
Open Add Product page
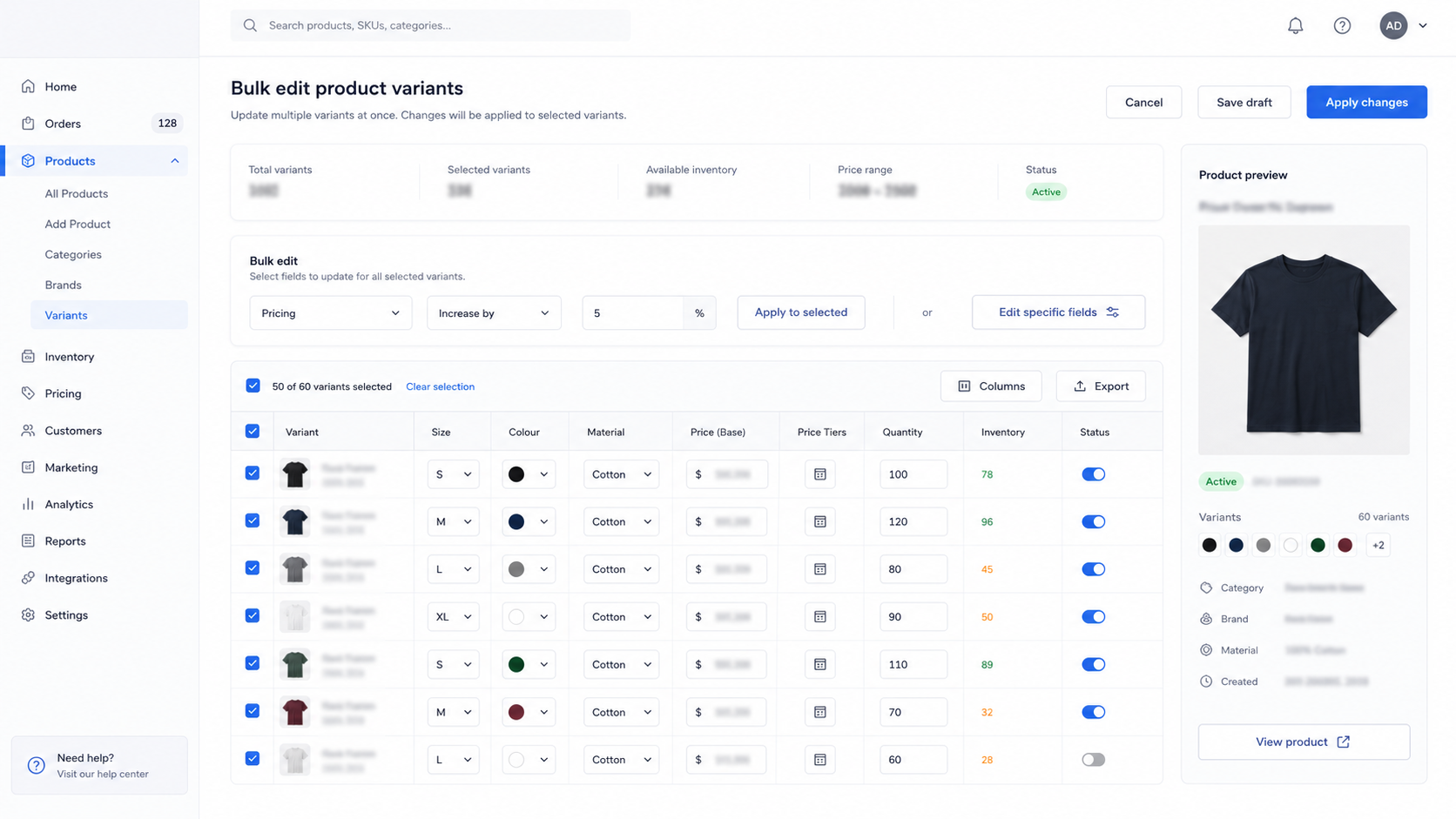click(x=78, y=224)
